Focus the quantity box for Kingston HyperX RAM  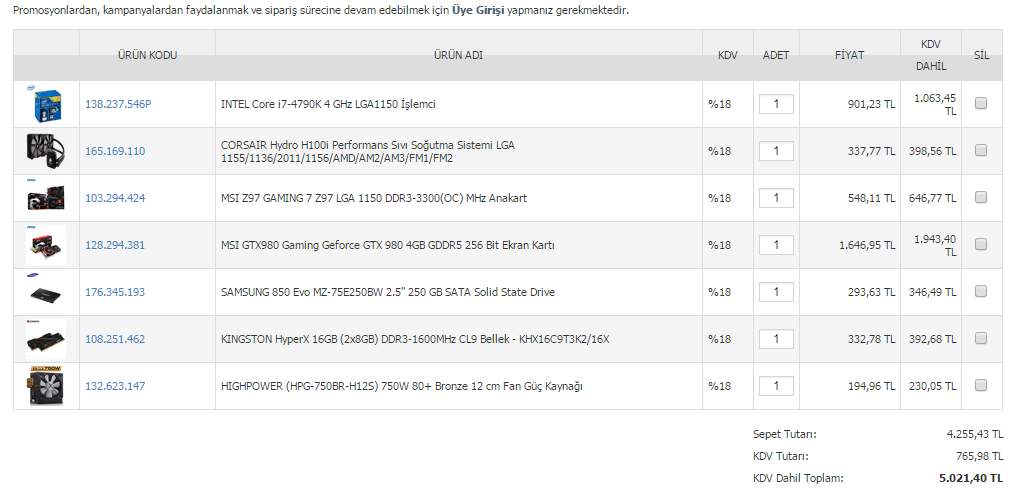click(x=776, y=339)
